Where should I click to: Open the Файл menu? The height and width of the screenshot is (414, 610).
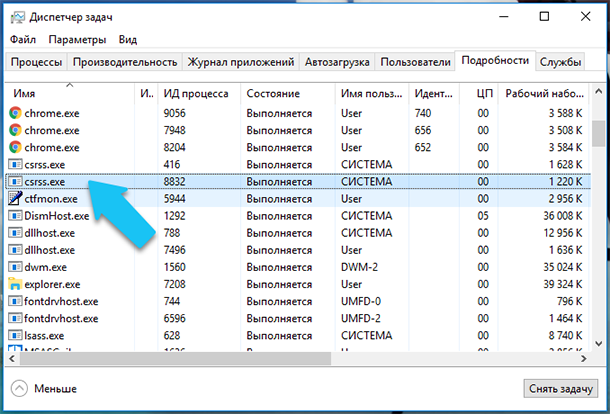pyautogui.click(x=23, y=40)
